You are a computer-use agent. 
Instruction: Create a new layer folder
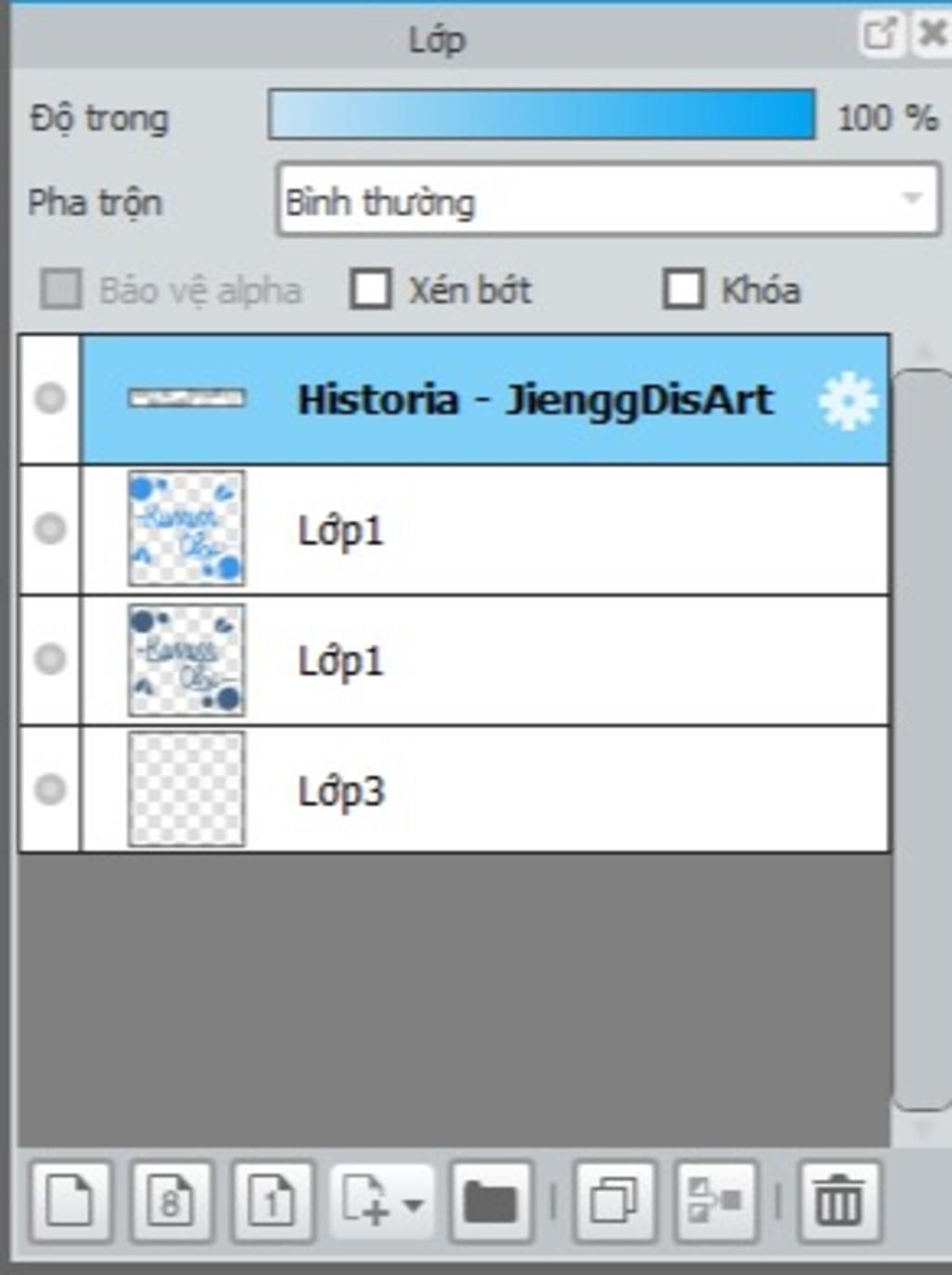coord(491,1202)
